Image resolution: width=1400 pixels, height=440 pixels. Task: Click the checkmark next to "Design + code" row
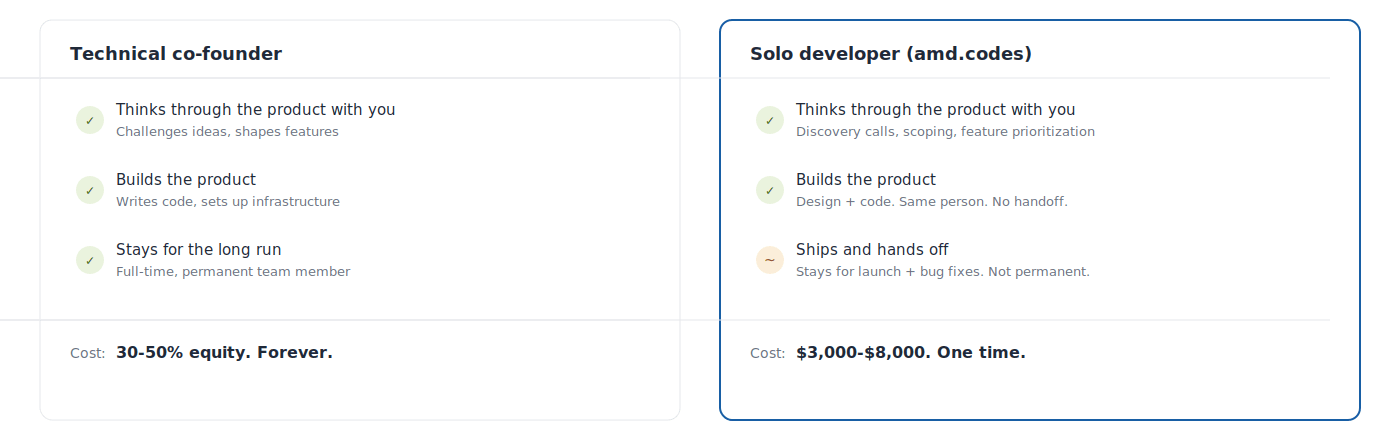point(770,190)
